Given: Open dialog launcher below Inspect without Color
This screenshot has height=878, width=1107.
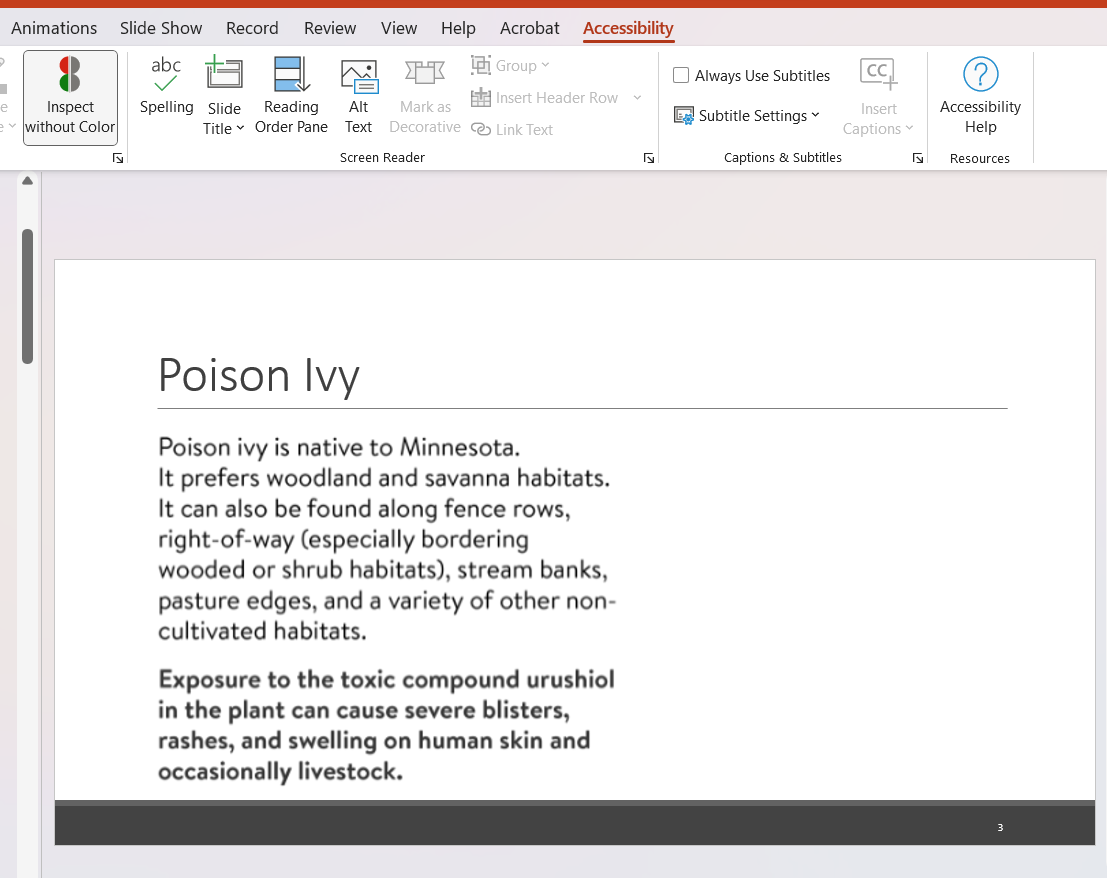Looking at the screenshot, I should coord(118,158).
